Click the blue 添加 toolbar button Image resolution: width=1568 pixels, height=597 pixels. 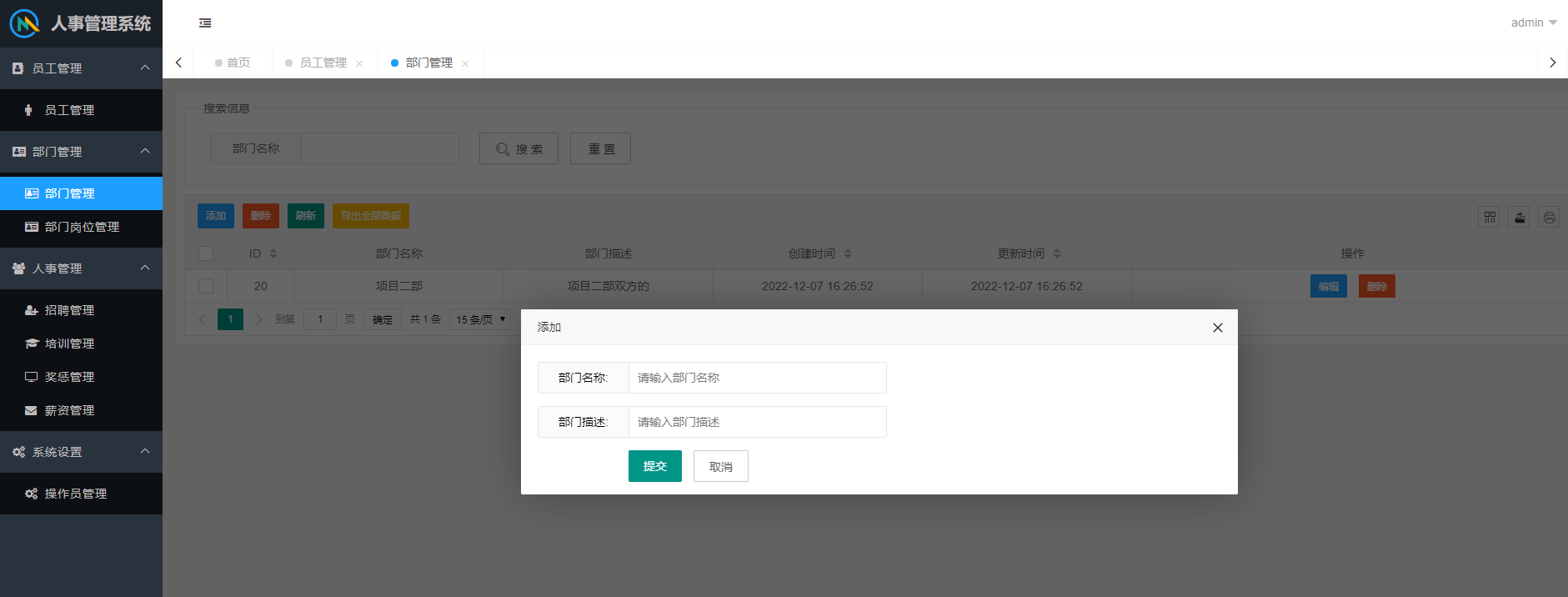pos(216,216)
